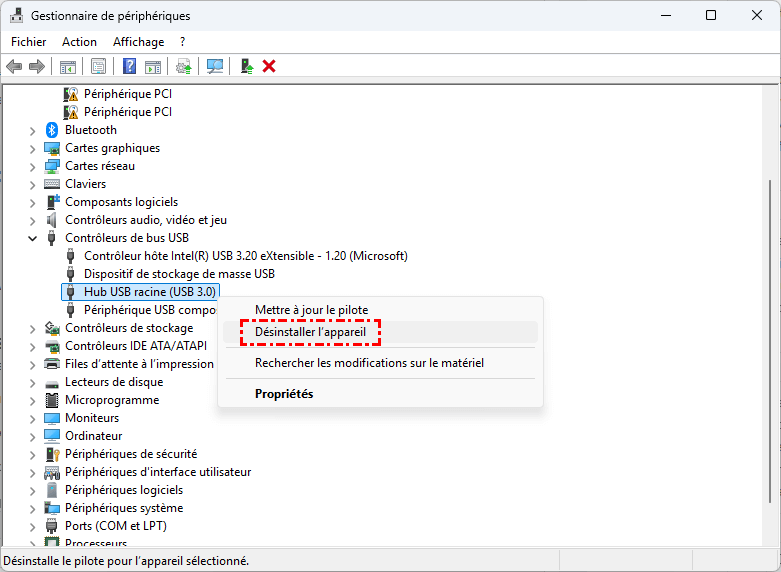The image size is (781, 572).
Task: Click the red X uninstall device toolbar icon
Action: (x=269, y=66)
